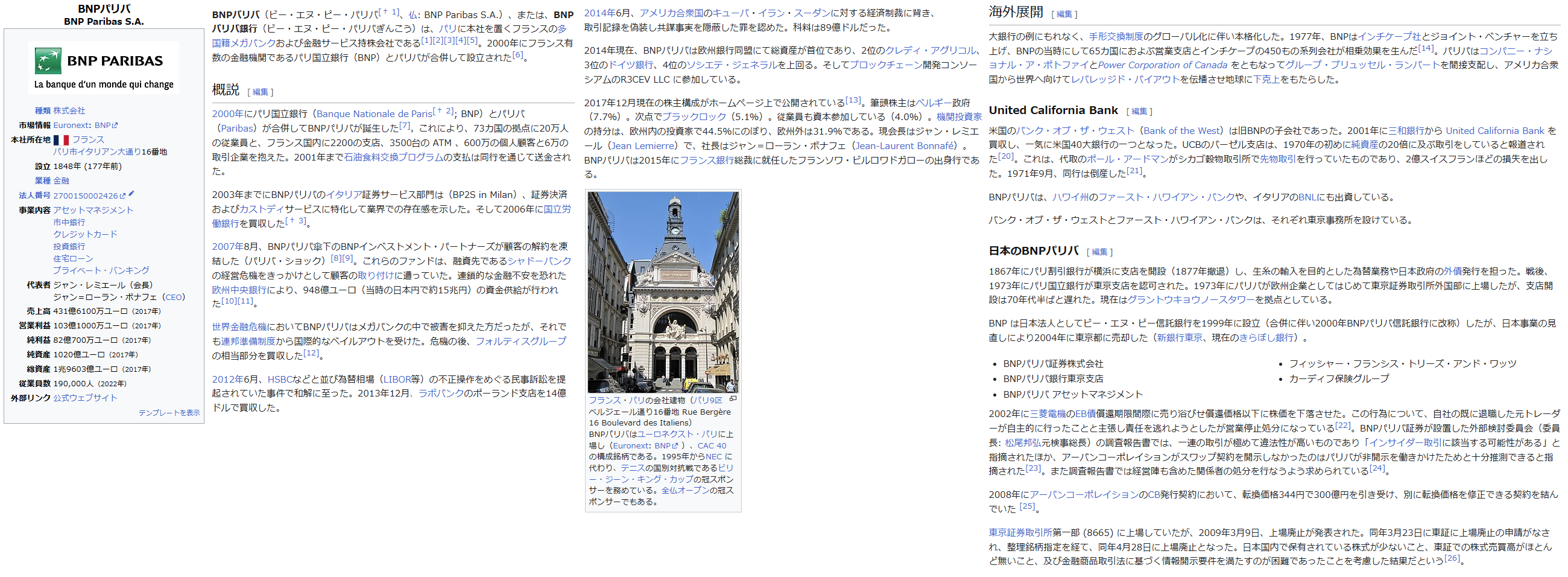Open the ポール・アードマン link
Viewport: 1568px width, 577px height.
click(1128, 159)
